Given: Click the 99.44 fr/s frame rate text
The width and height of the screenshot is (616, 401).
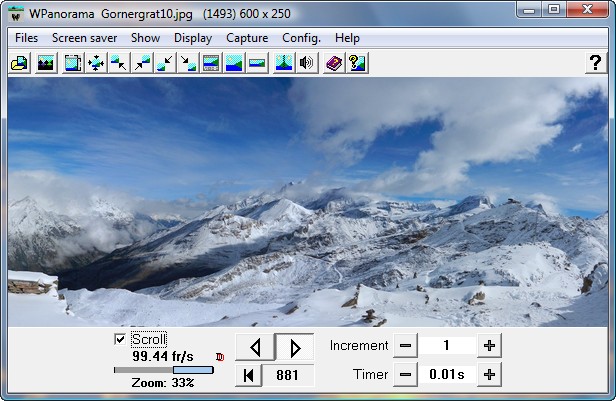Looking at the screenshot, I should point(163,357).
